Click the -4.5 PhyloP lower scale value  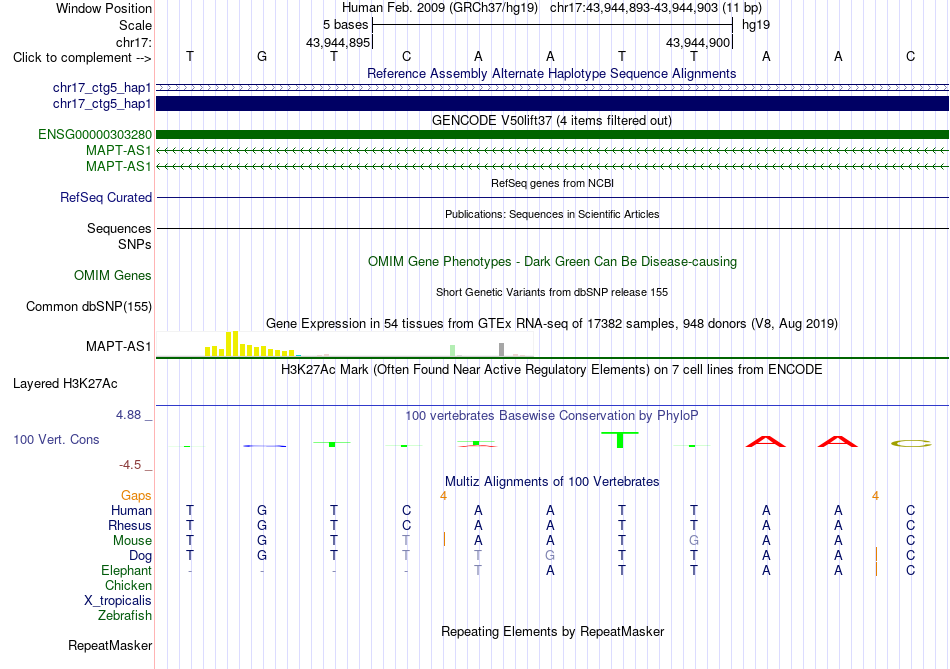(130, 465)
